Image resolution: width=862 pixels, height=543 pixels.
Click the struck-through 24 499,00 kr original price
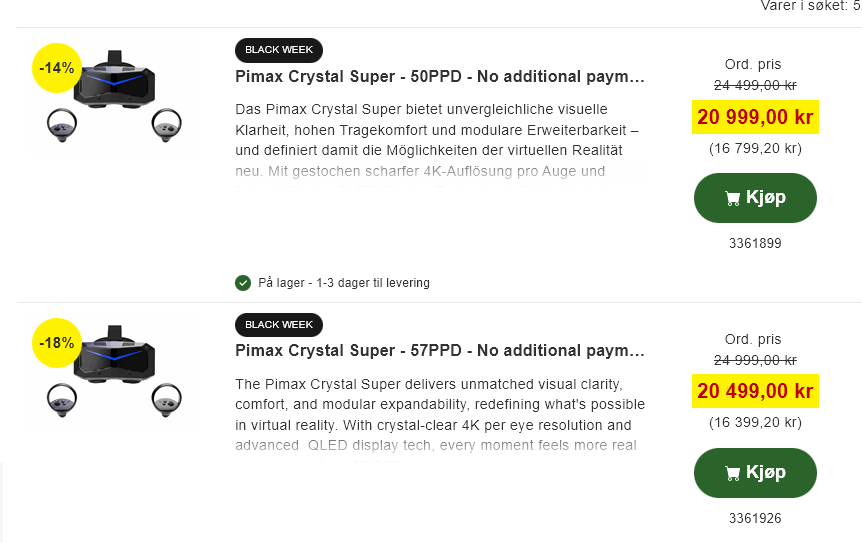point(755,85)
